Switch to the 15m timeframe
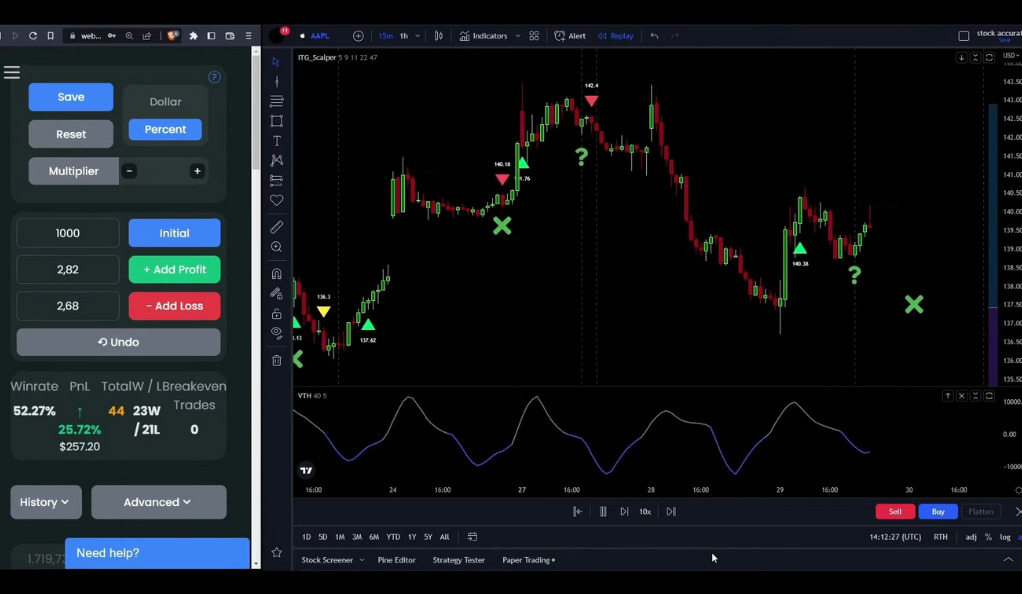Screen dimensions: 1022x594 click(386, 36)
